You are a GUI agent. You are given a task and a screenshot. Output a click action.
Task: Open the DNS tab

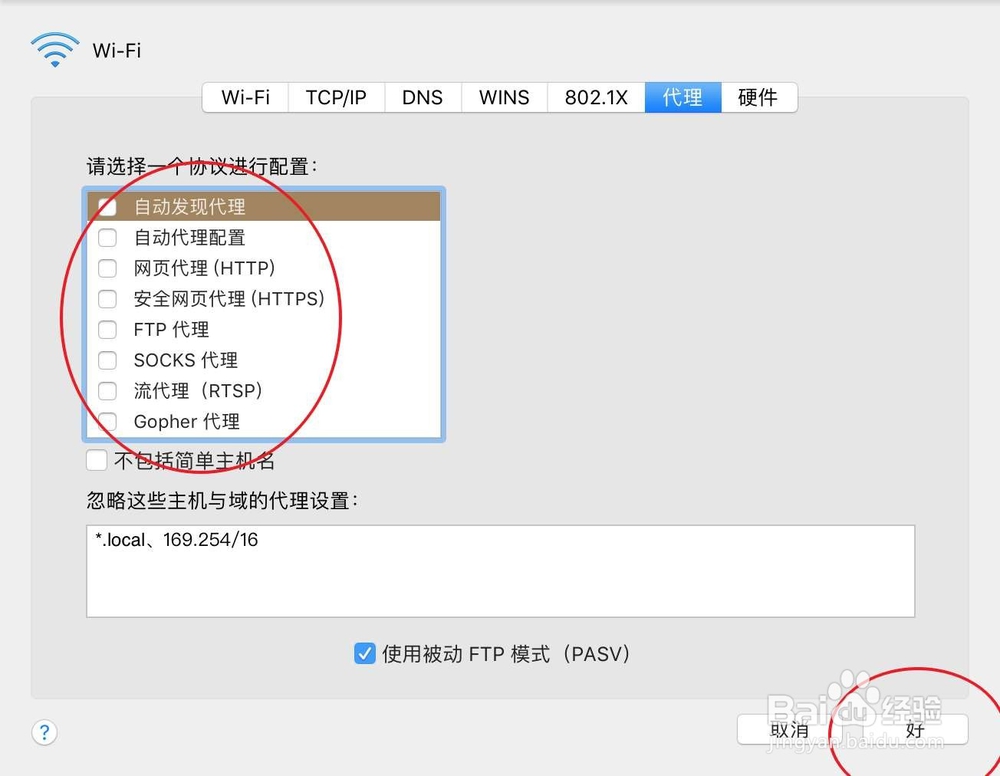click(422, 97)
